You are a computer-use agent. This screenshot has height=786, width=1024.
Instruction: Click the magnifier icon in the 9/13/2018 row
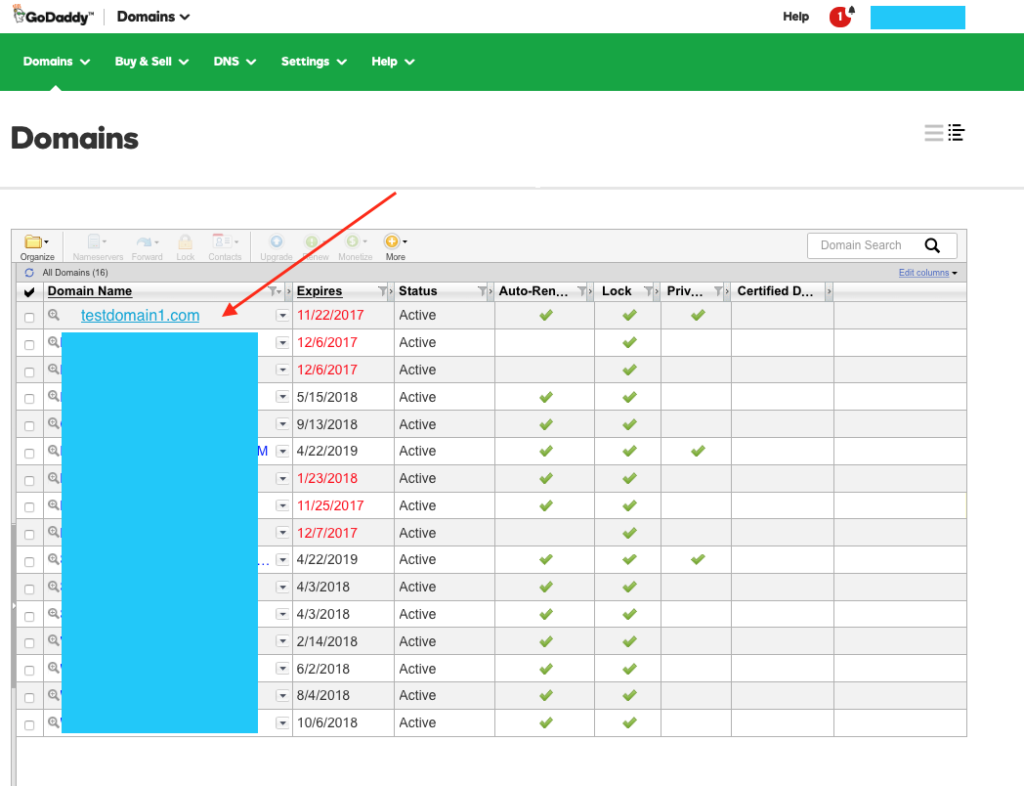54,423
